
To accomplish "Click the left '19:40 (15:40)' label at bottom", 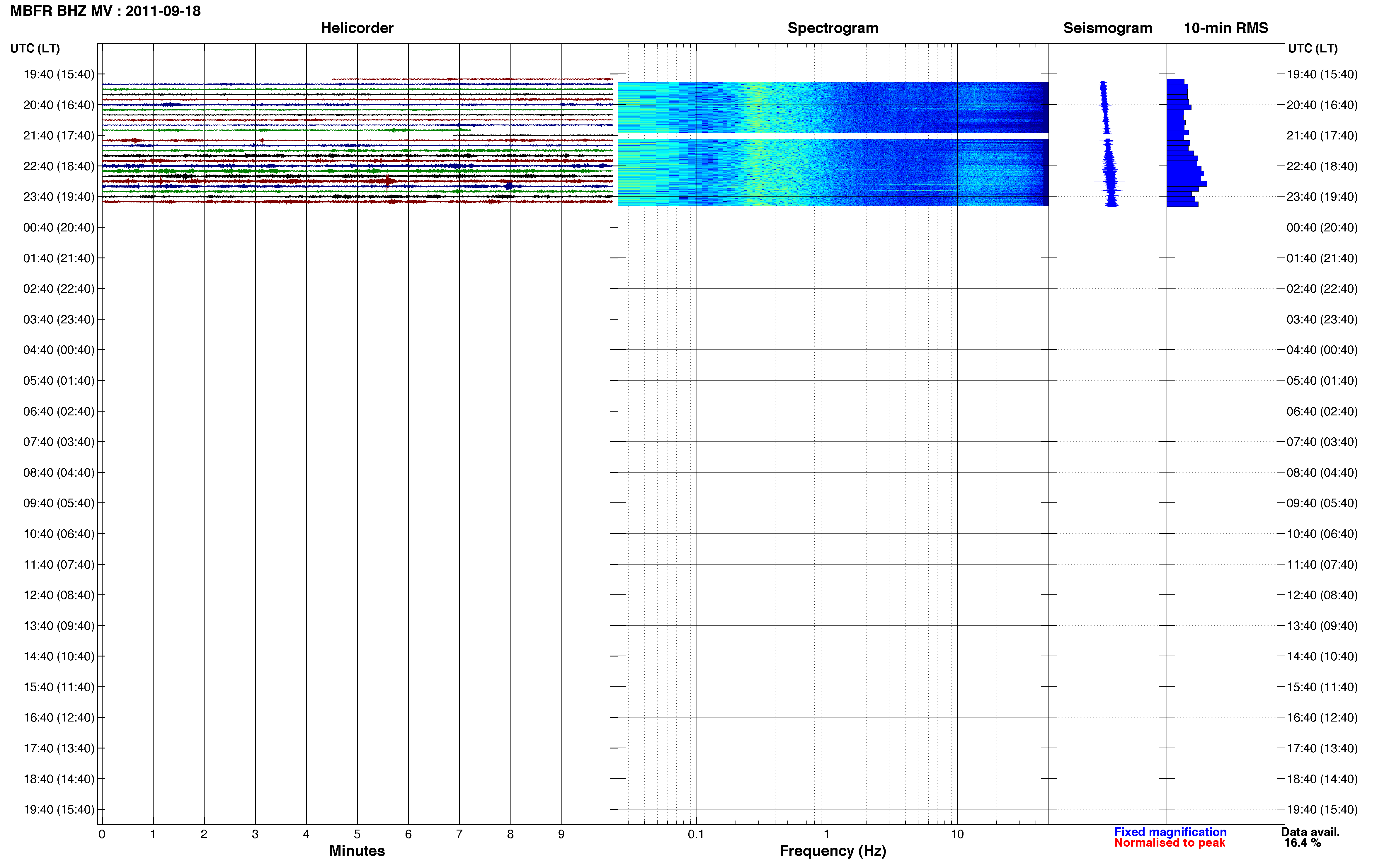I will 59,809.
